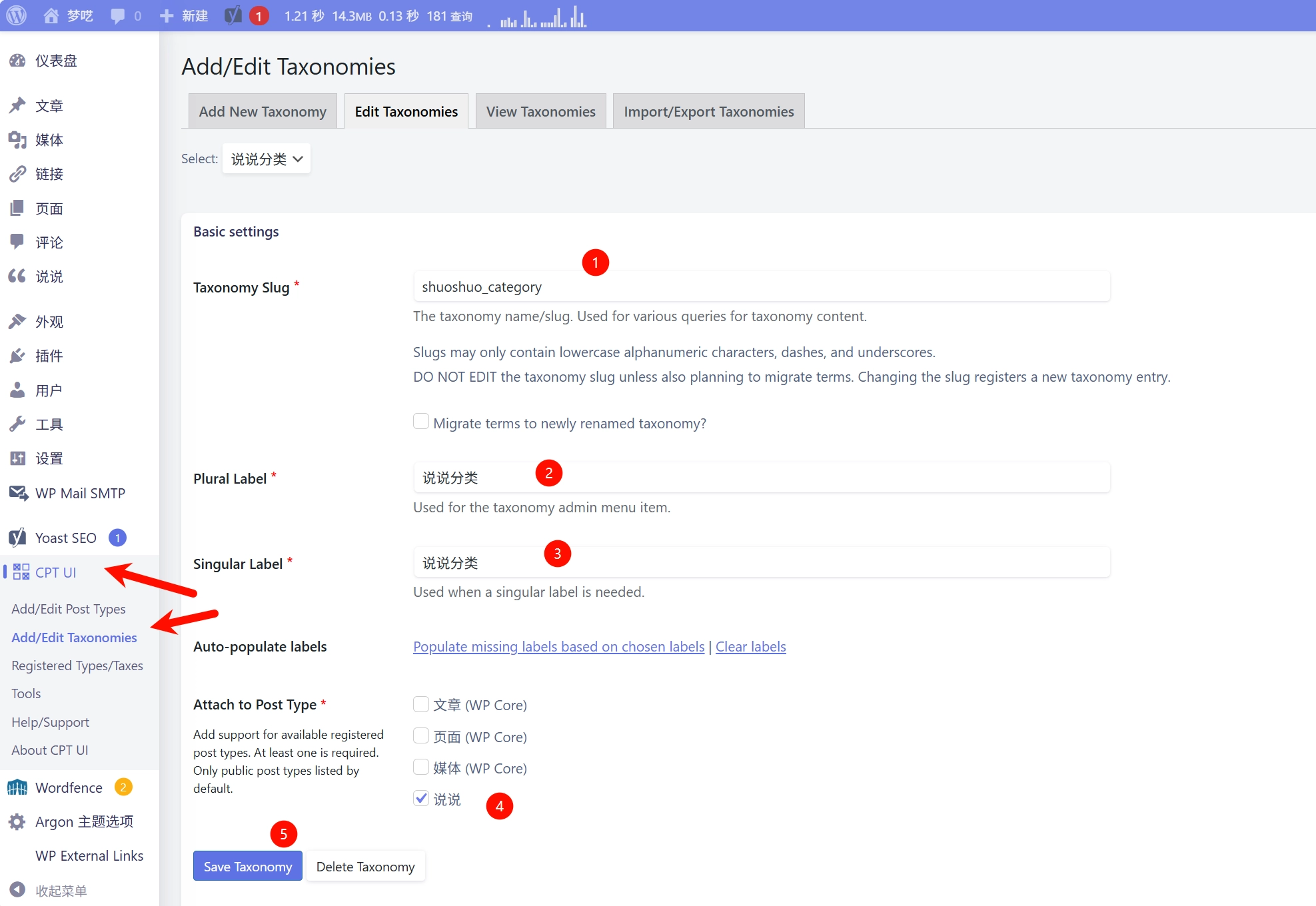Check the 媒体 (WP Core) post type
The width and height of the screenshot is (1316, 906).
tap(421, 767)
